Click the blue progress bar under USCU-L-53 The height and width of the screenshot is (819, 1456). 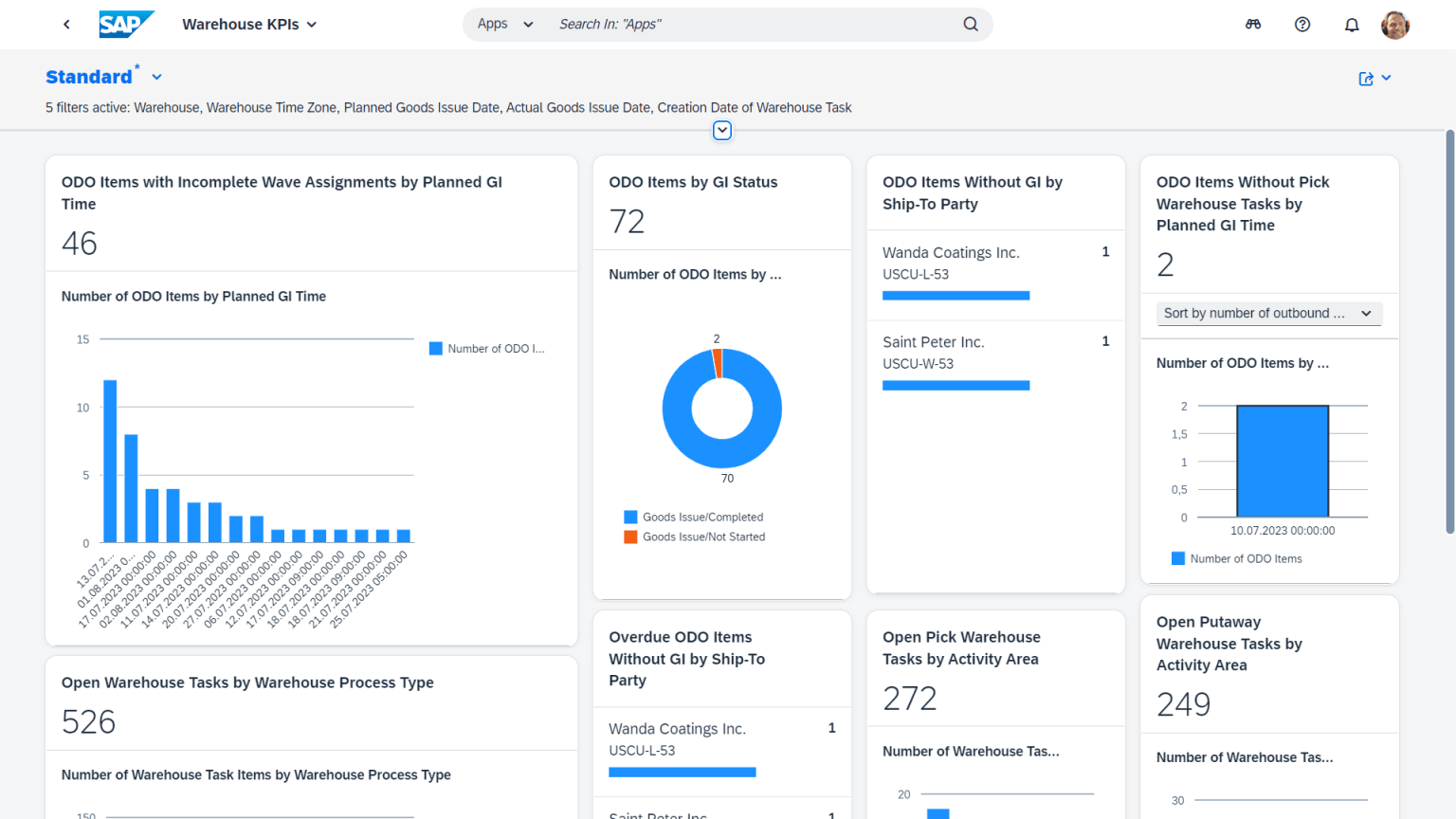[955, 295]
